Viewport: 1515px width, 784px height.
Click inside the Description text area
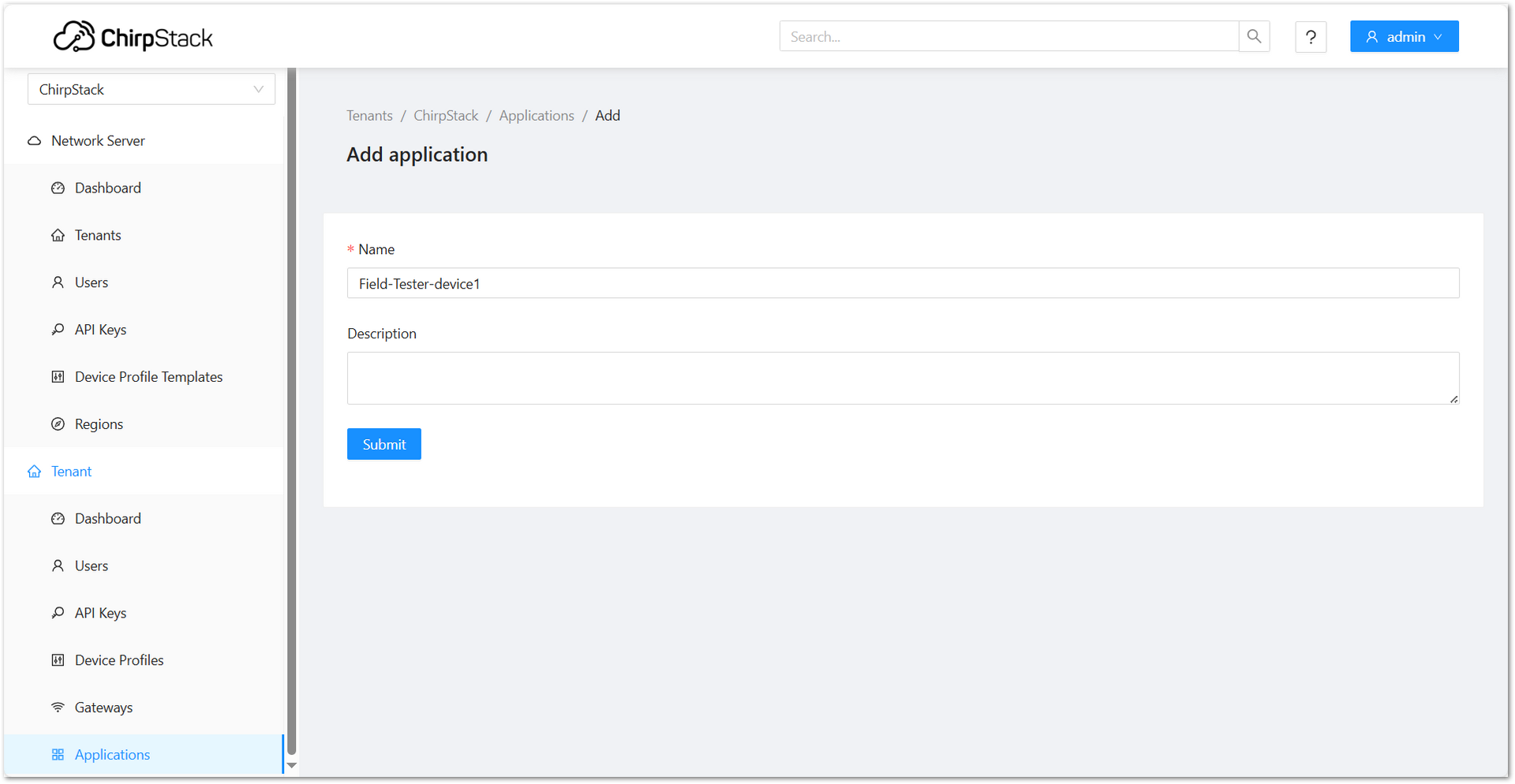903,378
